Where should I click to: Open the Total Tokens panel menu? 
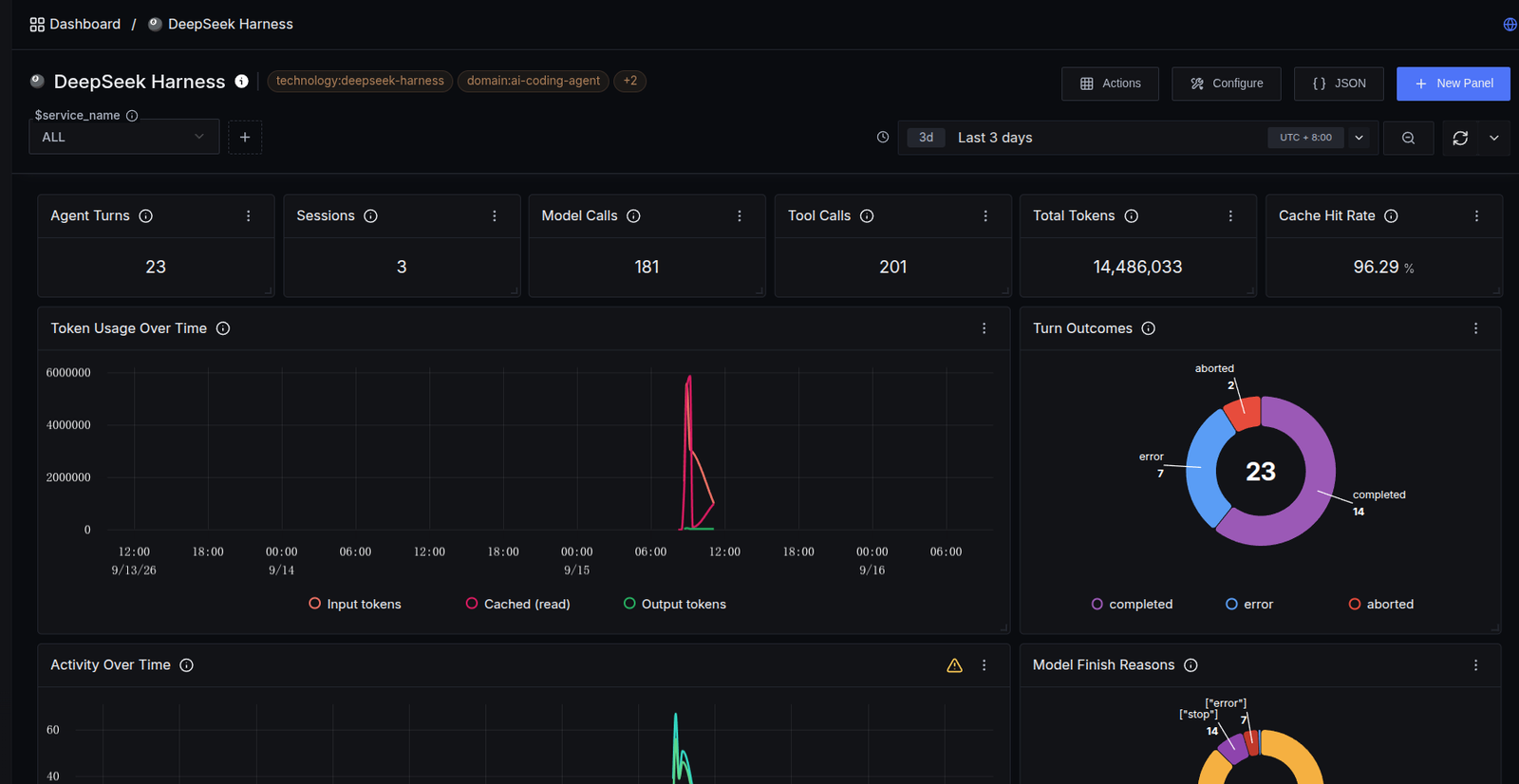point(1230,216)
